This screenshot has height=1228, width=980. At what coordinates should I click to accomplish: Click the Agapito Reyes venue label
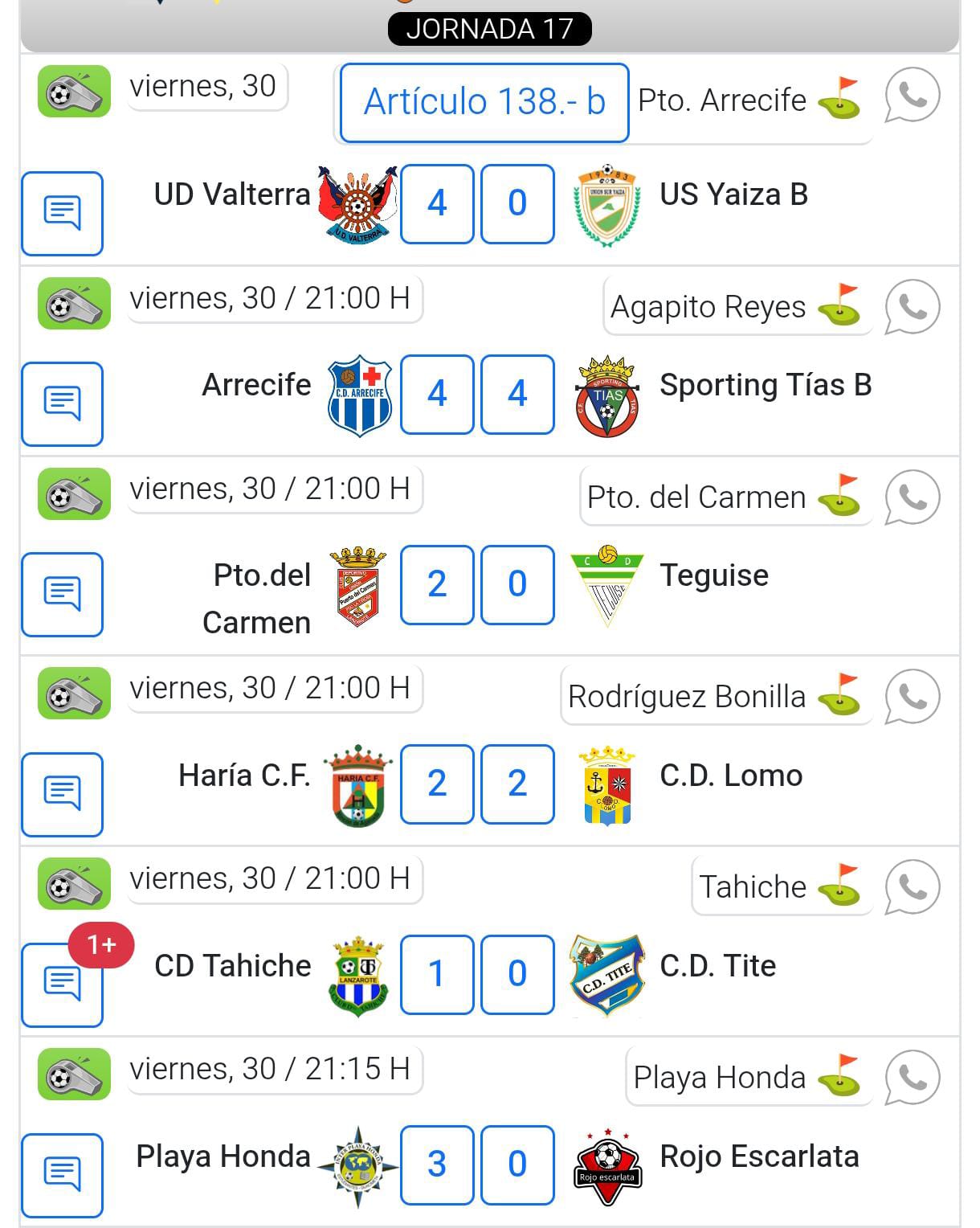click(x=708, y=307)
